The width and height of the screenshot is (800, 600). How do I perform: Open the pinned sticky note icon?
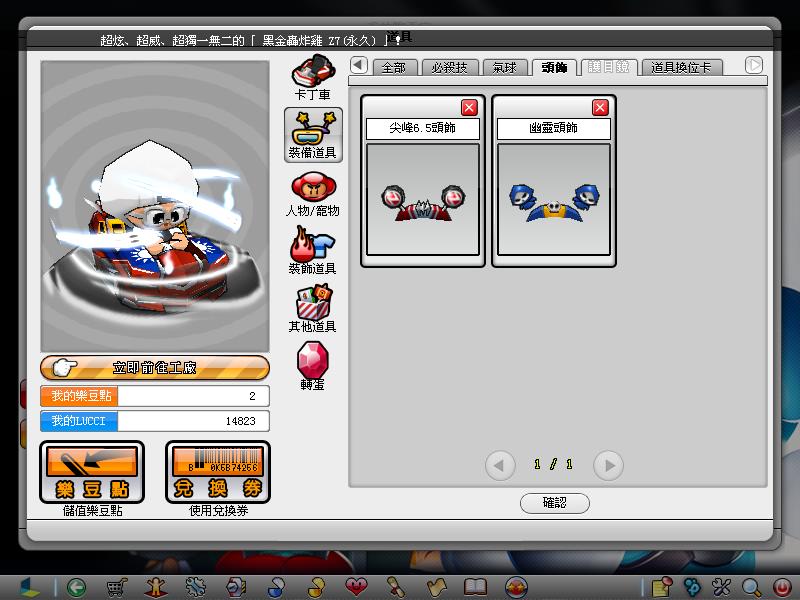662,587
